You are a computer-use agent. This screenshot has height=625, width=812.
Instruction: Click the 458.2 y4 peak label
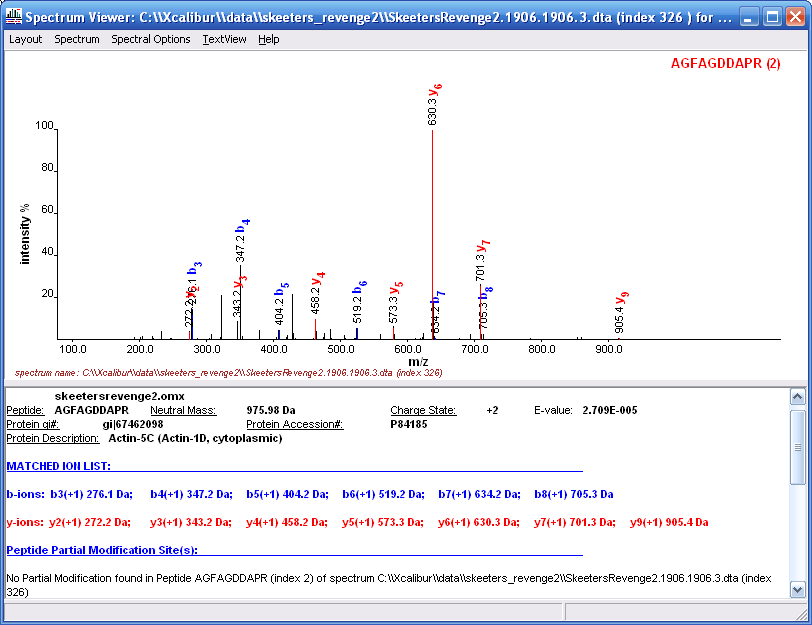click(317, 293)
